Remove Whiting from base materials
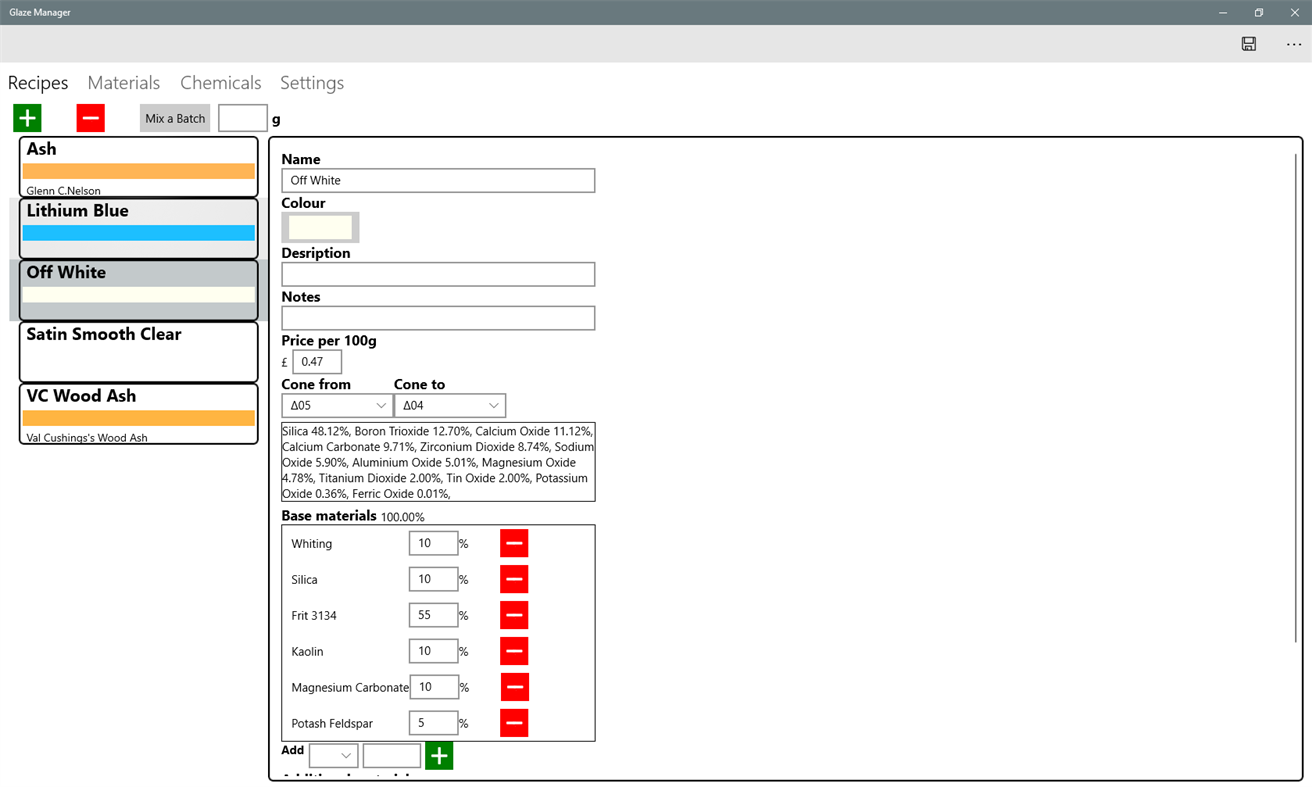This screenshot has width=1312, height=787. click(x=513, y=543)
